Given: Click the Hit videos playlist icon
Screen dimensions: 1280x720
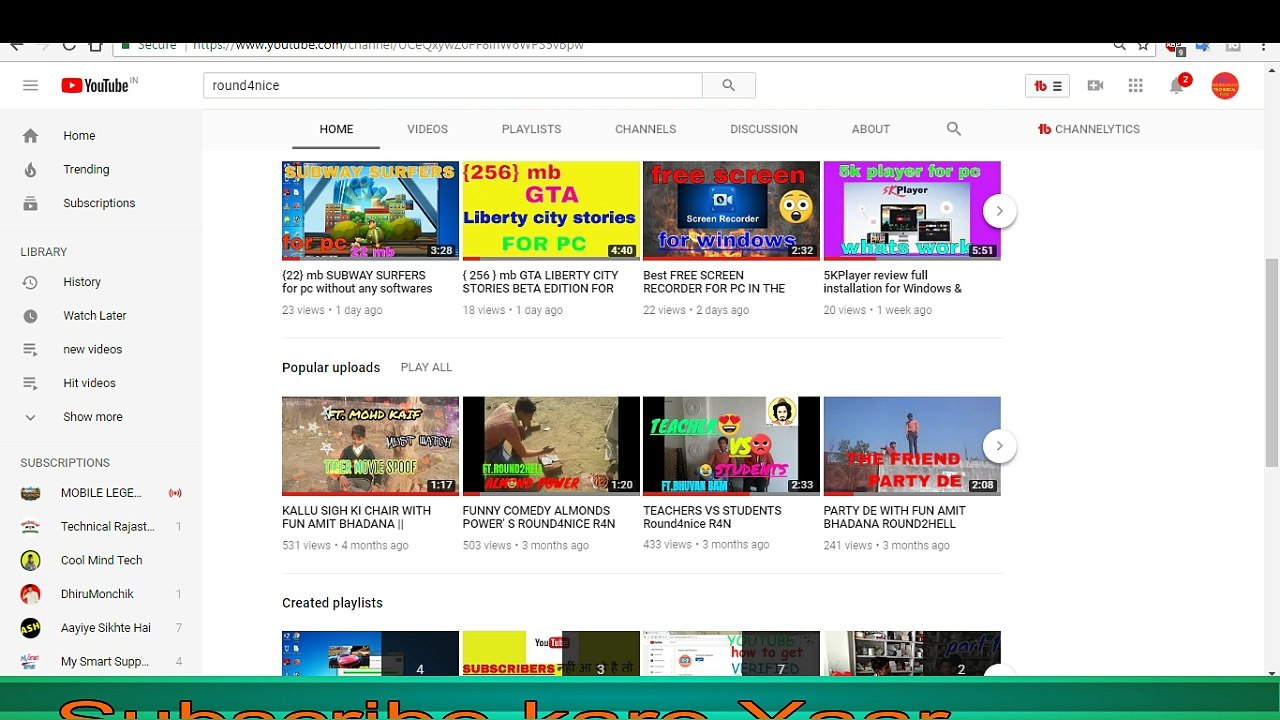Looking at the screenshot, I should click(x=30, y=383).
